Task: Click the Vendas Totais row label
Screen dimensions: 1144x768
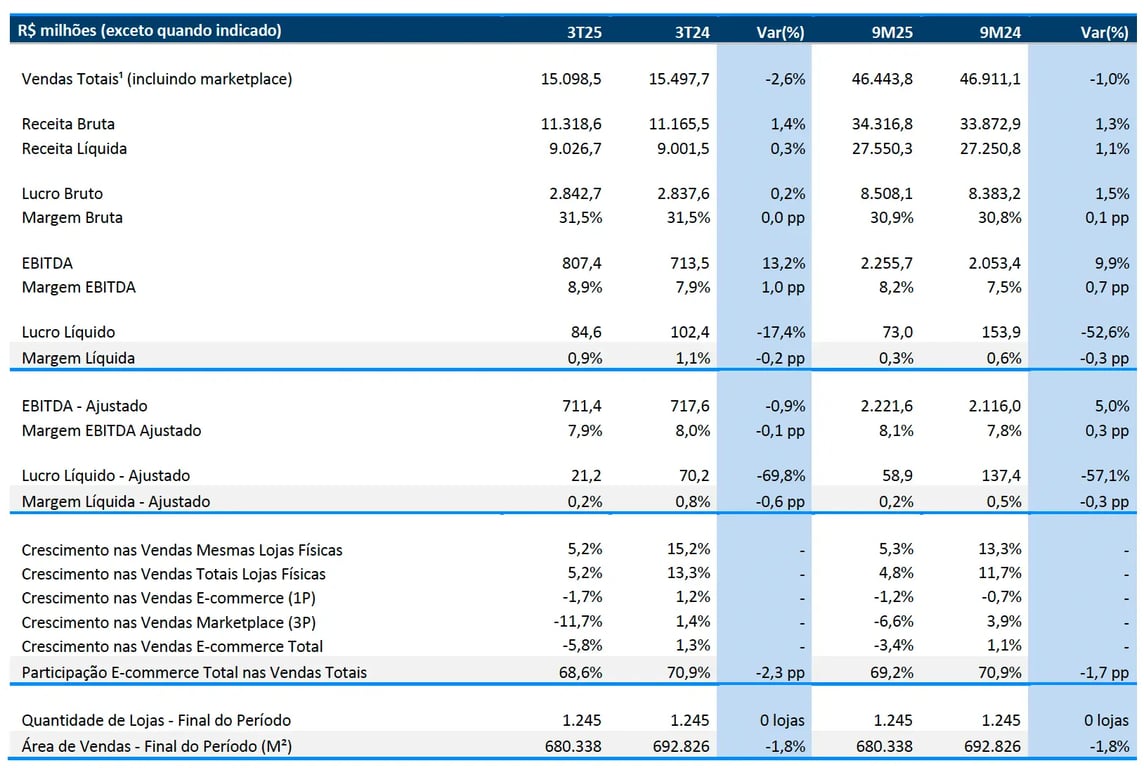Action: (157, 79)
